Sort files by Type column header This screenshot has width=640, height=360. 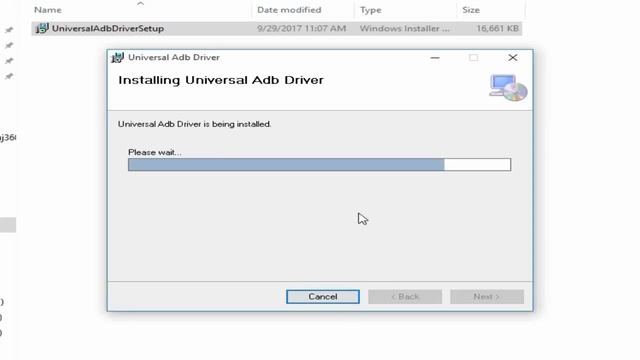click(371, 10)
